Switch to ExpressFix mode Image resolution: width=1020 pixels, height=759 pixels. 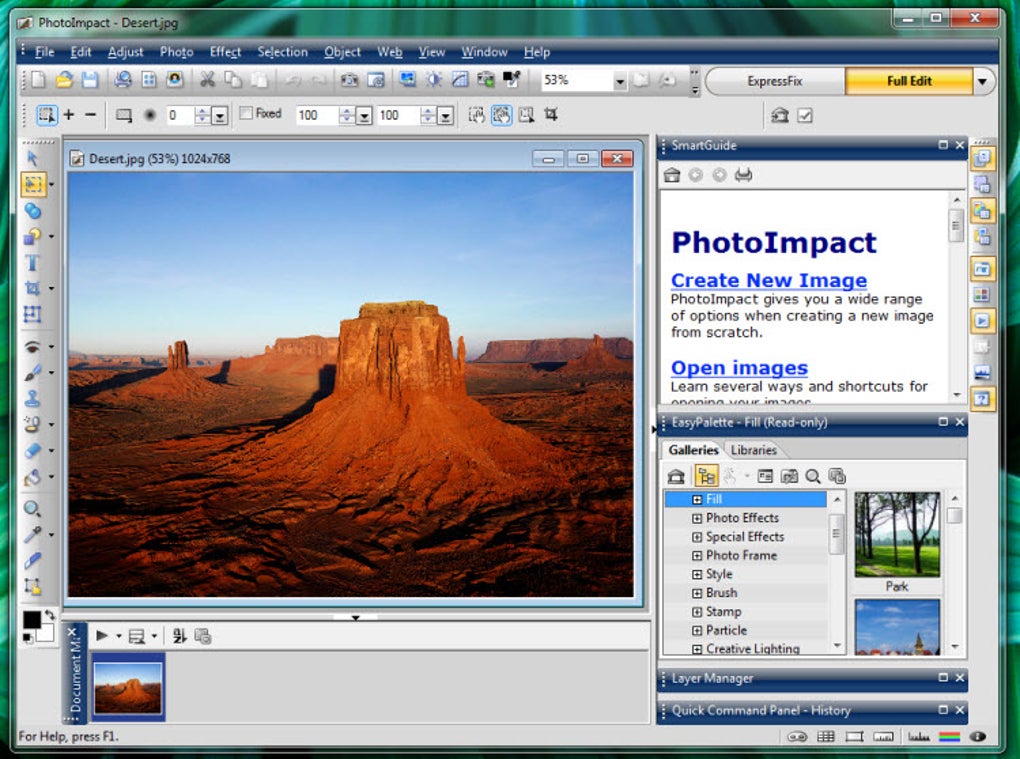[x=774, y=81]
